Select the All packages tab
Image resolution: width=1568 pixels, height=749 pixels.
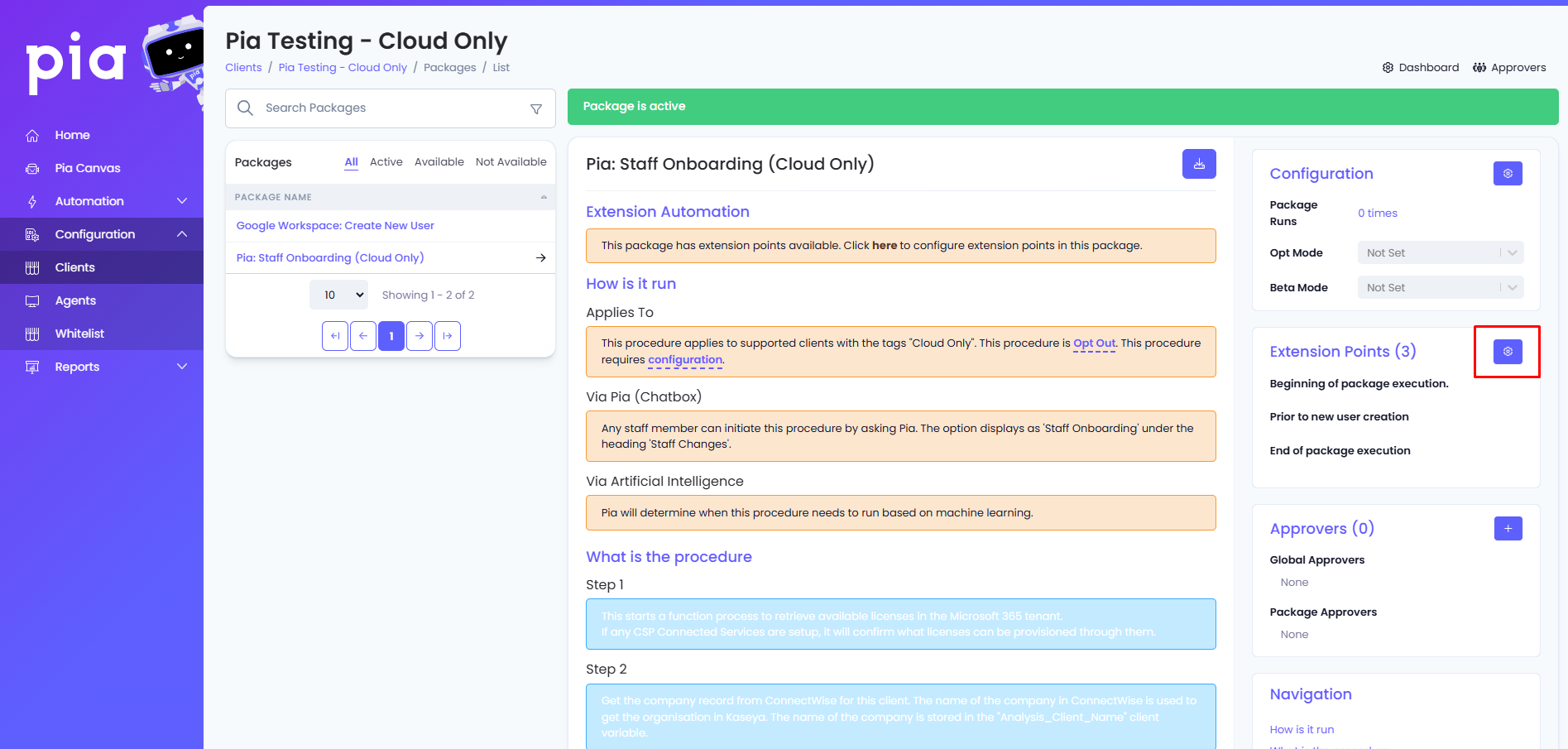352,162
